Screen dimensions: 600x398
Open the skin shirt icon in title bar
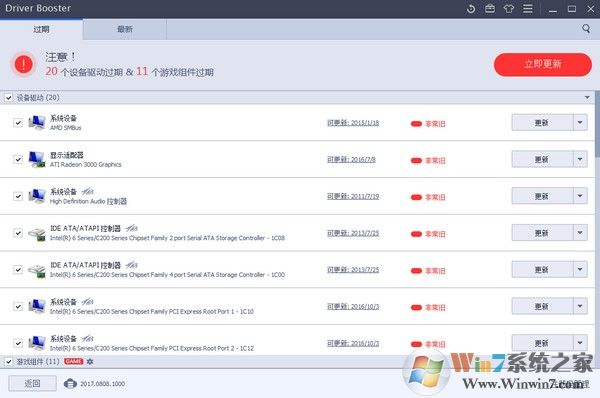tap(509, 8)
